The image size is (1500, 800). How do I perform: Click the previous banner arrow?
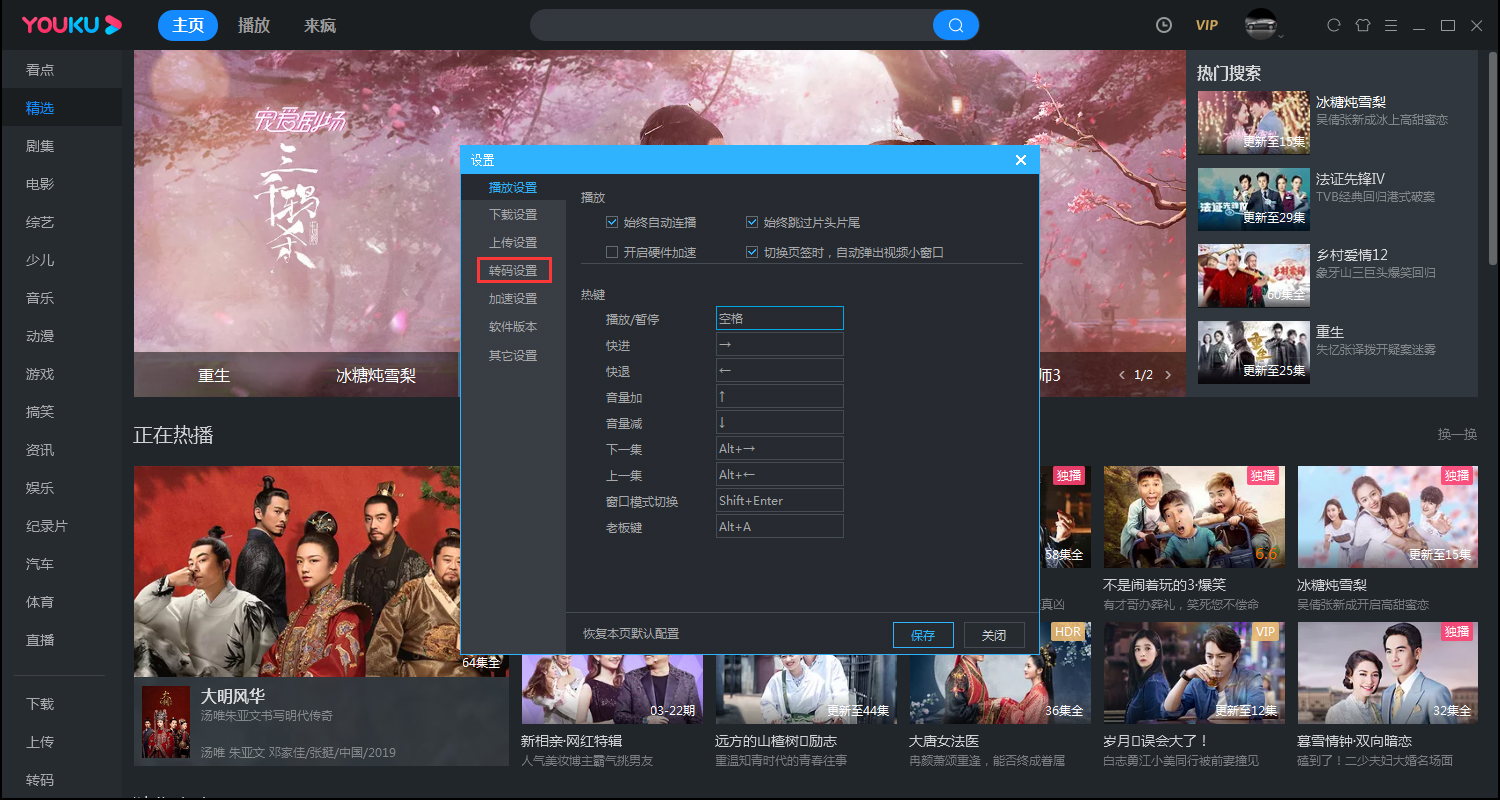point(1122,375)
